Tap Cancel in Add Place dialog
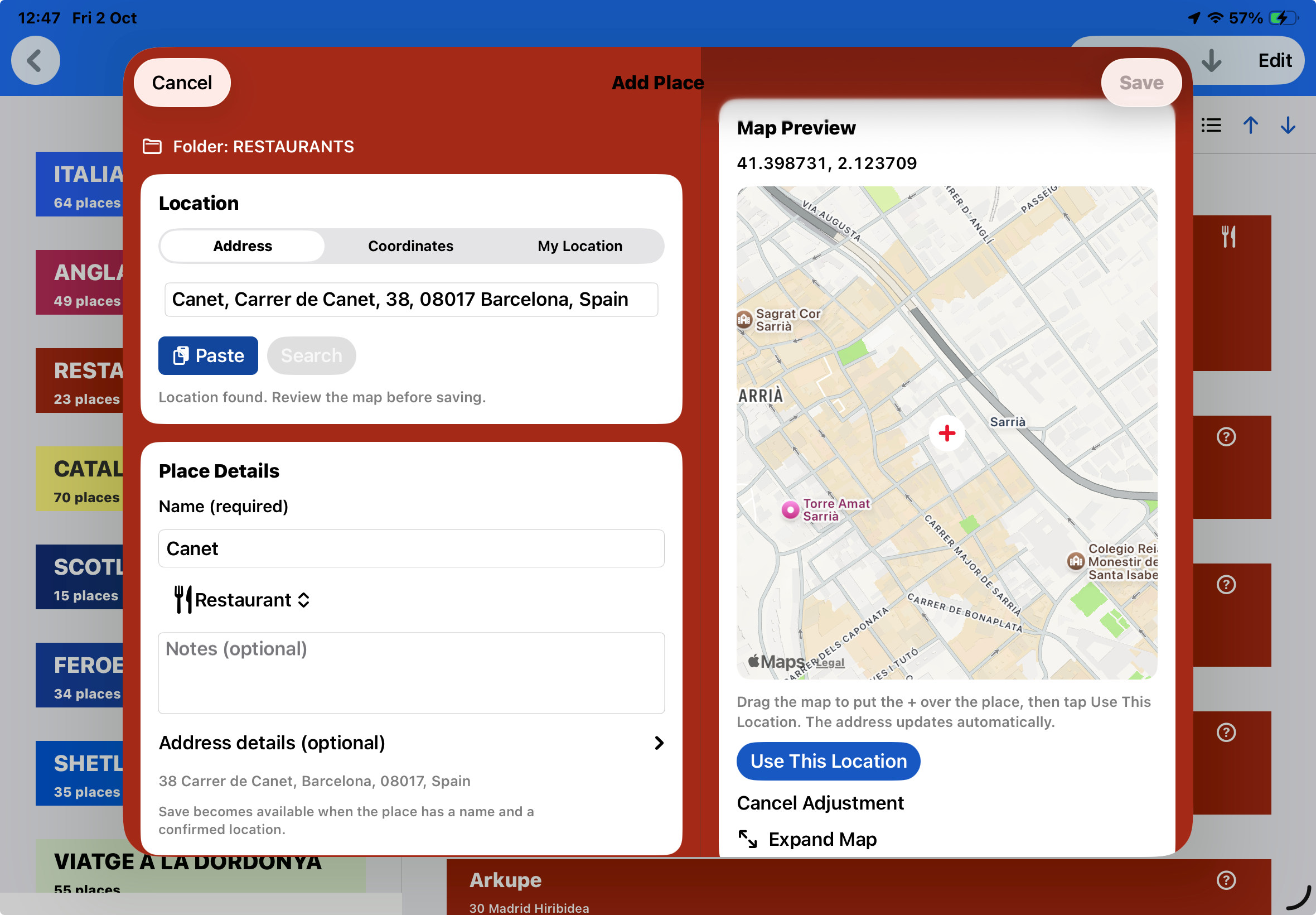This screenshot has height=915, width=1316. point(182,83)
